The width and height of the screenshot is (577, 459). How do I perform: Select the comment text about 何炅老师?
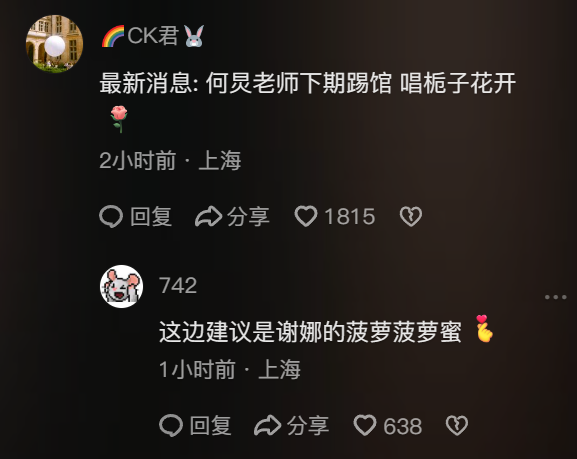pyautogui.click(x=308, y=100)
